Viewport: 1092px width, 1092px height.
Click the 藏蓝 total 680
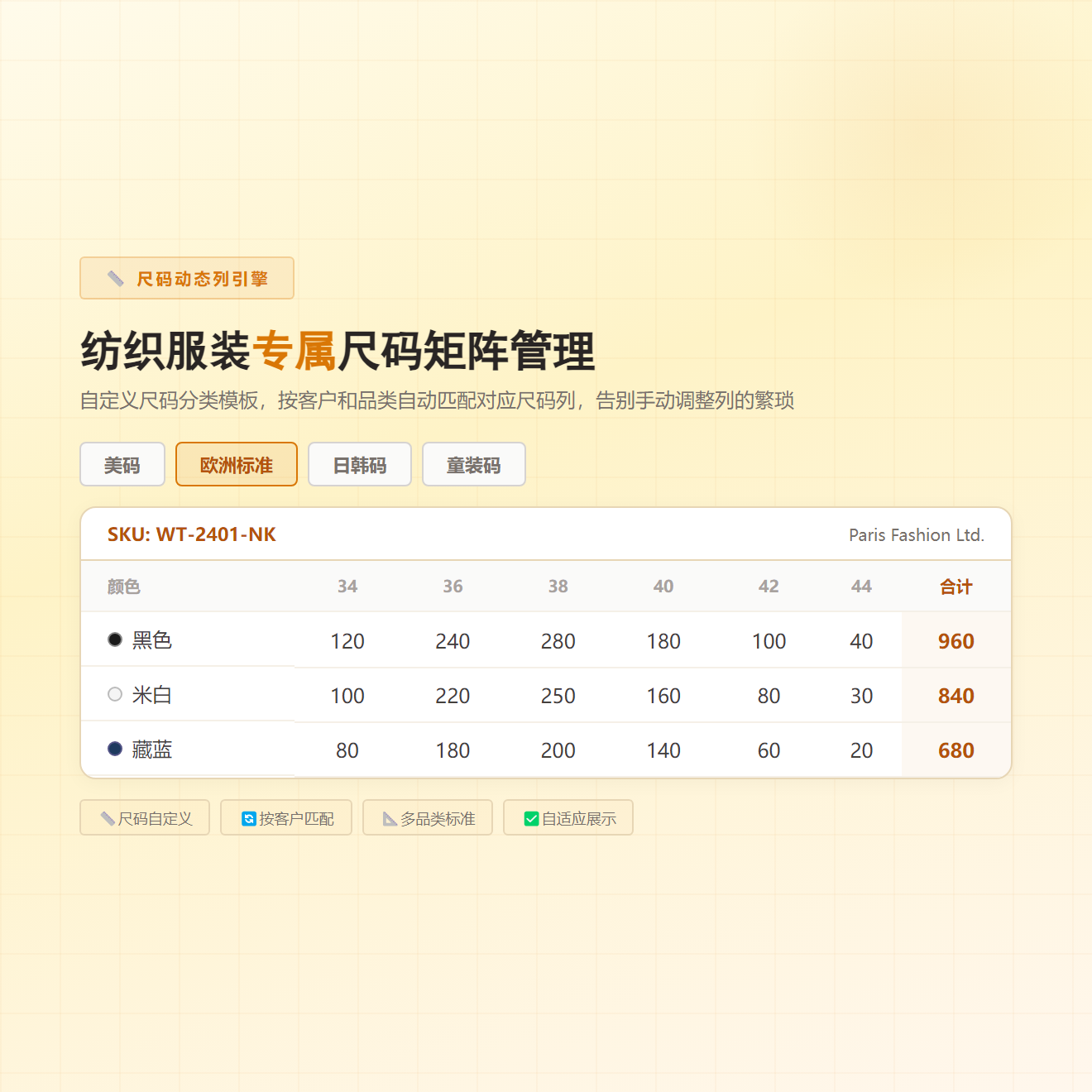click(956, 750)
